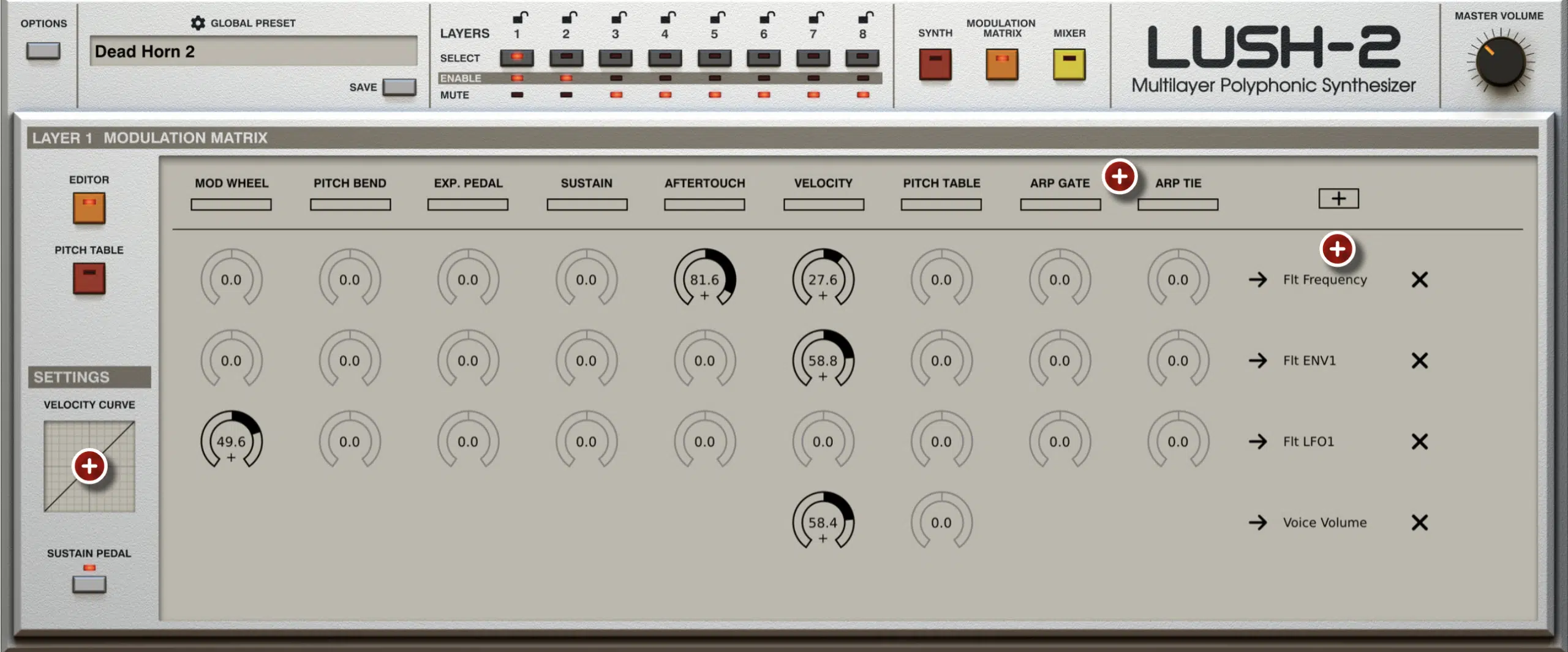Screen dimensions: 1568x652
Task: Select layer 5 with its Select button
Action: pyautogui.click(x=714, y=58)
